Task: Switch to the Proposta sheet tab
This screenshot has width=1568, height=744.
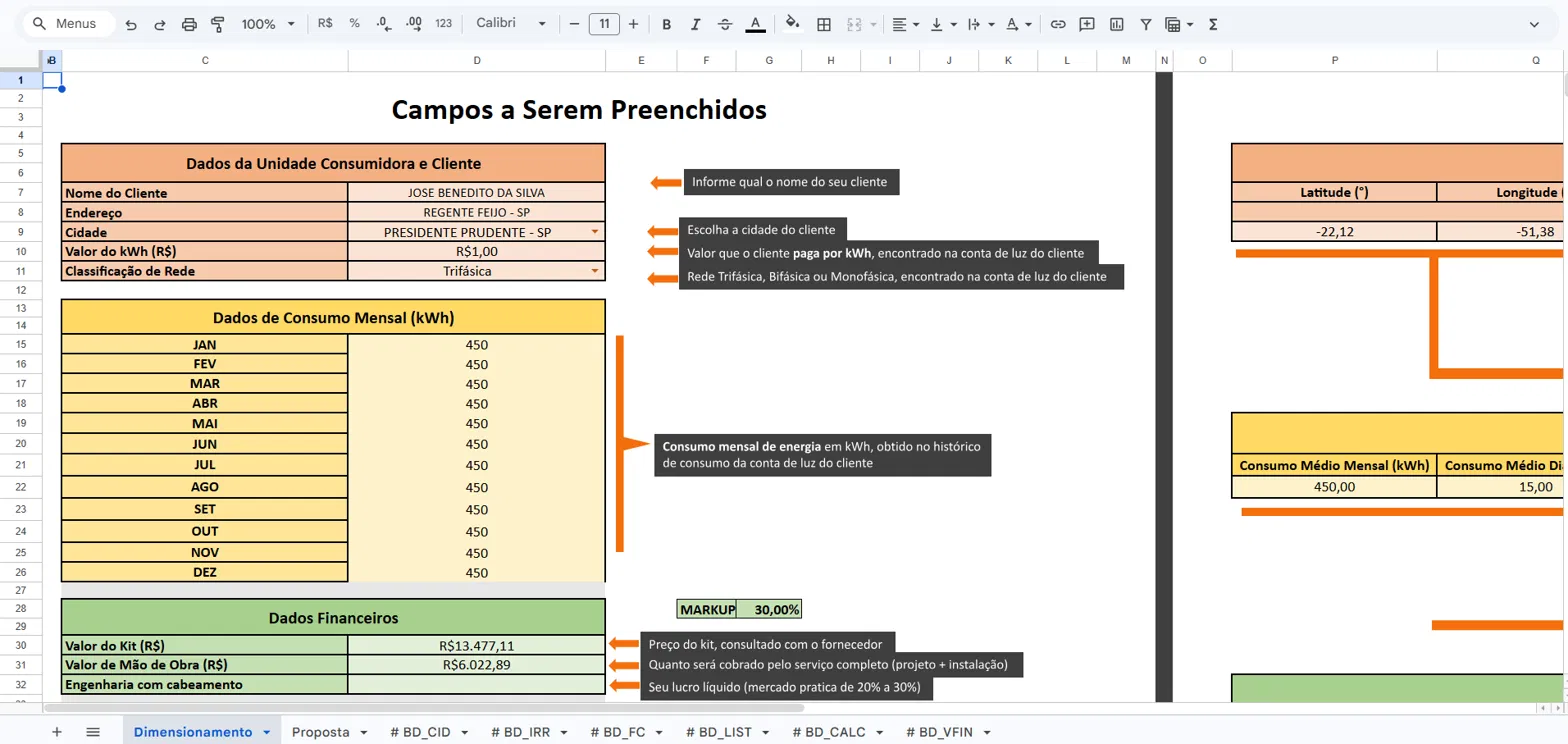Action: (x=330, y=732)
